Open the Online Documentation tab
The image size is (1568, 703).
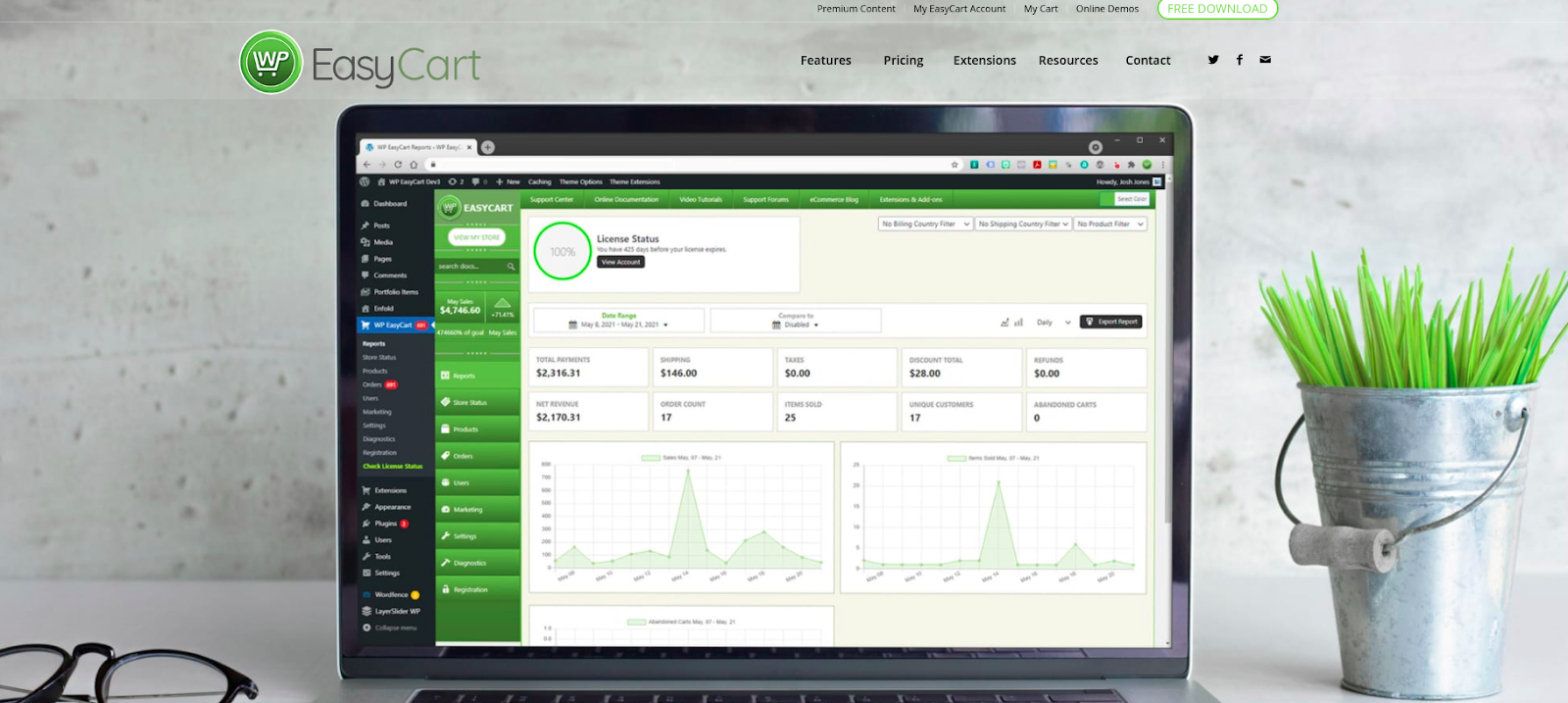tap(626, 199)
